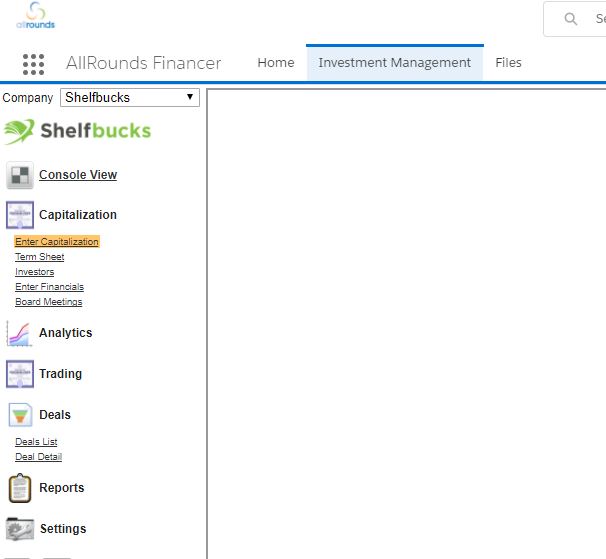
Task: Open the Term Sheet link
Action: (x=40, y=257)
